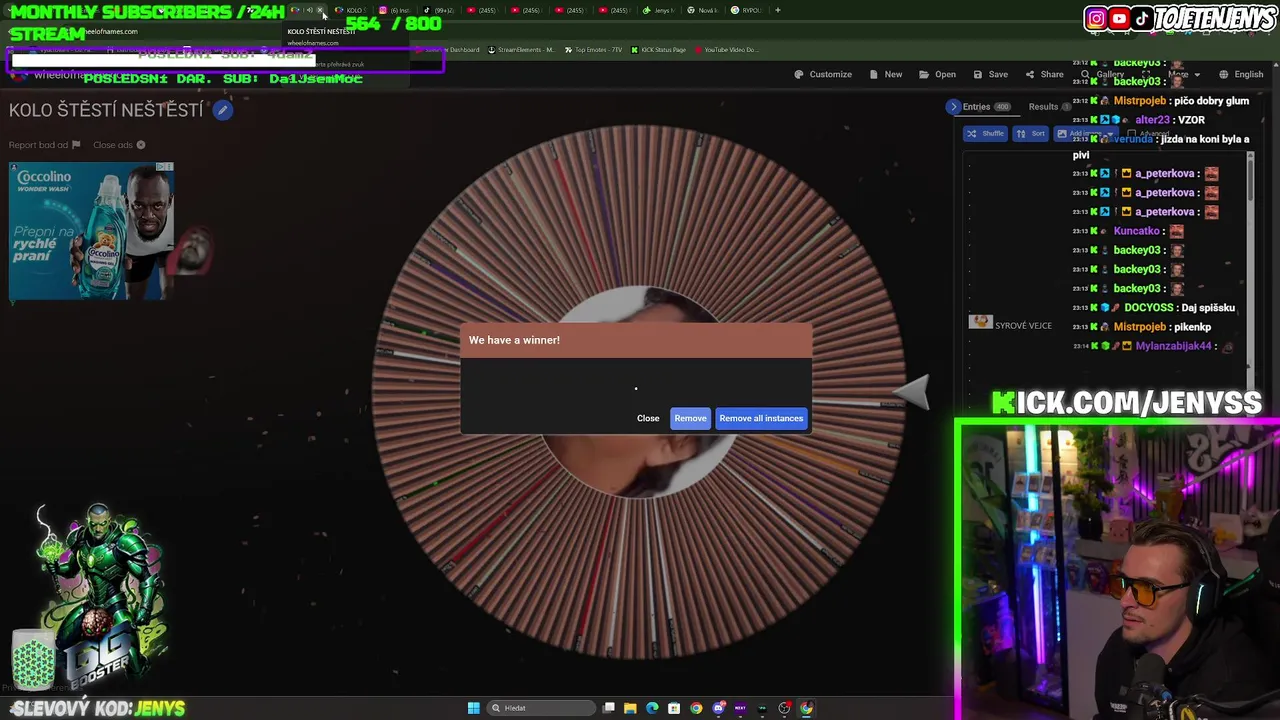Click Remove all instances button
This screenshot has height=720, width=1280.
(761, 418)
